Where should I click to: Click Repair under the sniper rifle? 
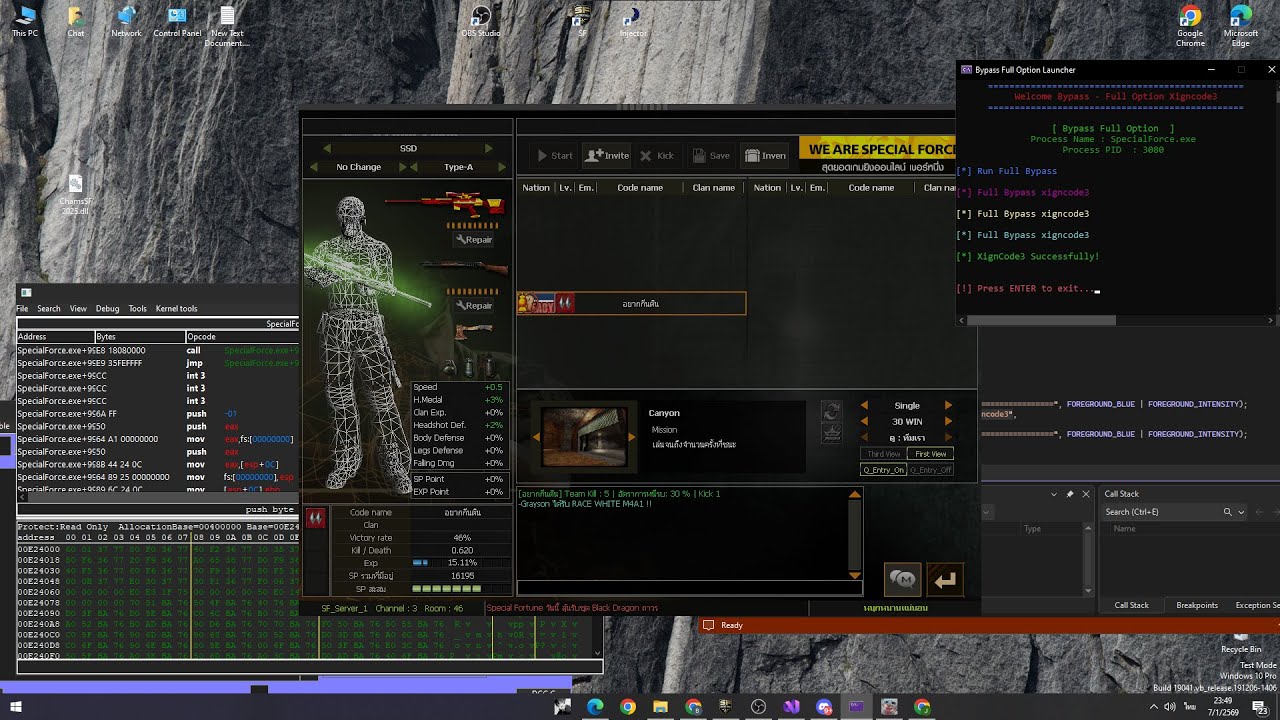pos(474,240)
